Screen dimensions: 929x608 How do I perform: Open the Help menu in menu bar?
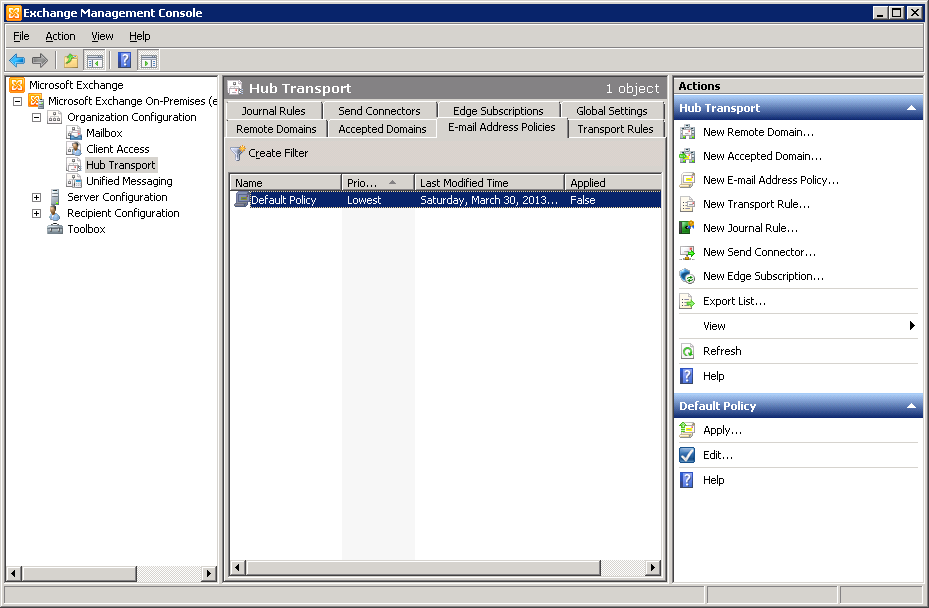(x=140, y=36)
